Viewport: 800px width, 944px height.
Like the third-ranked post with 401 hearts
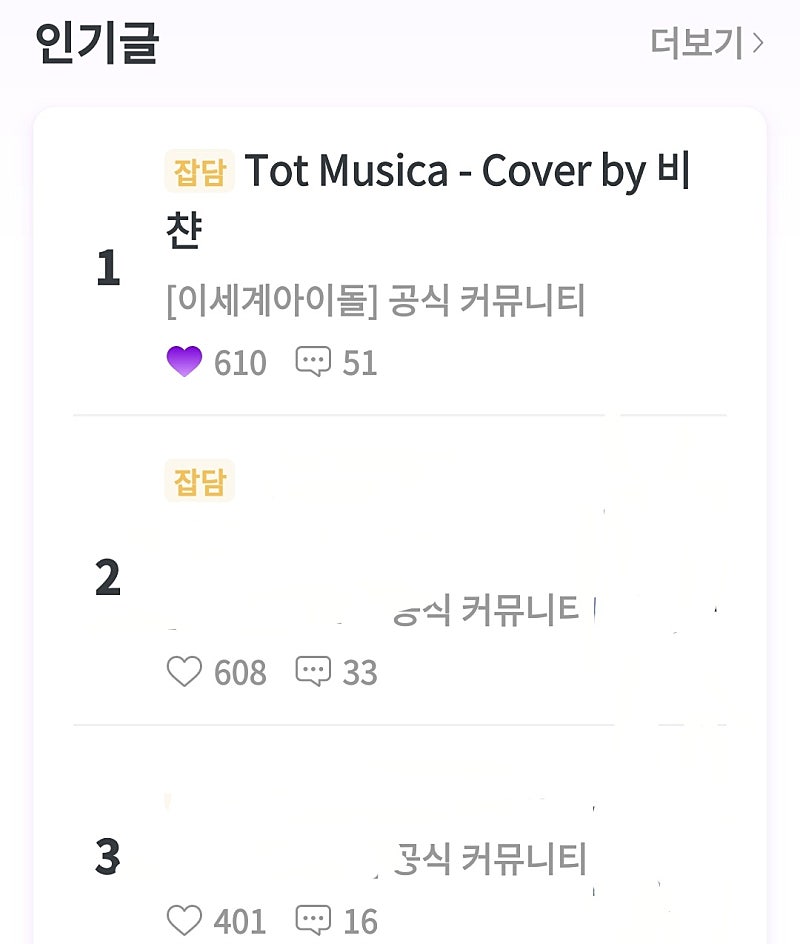click(x=184, y=920)
